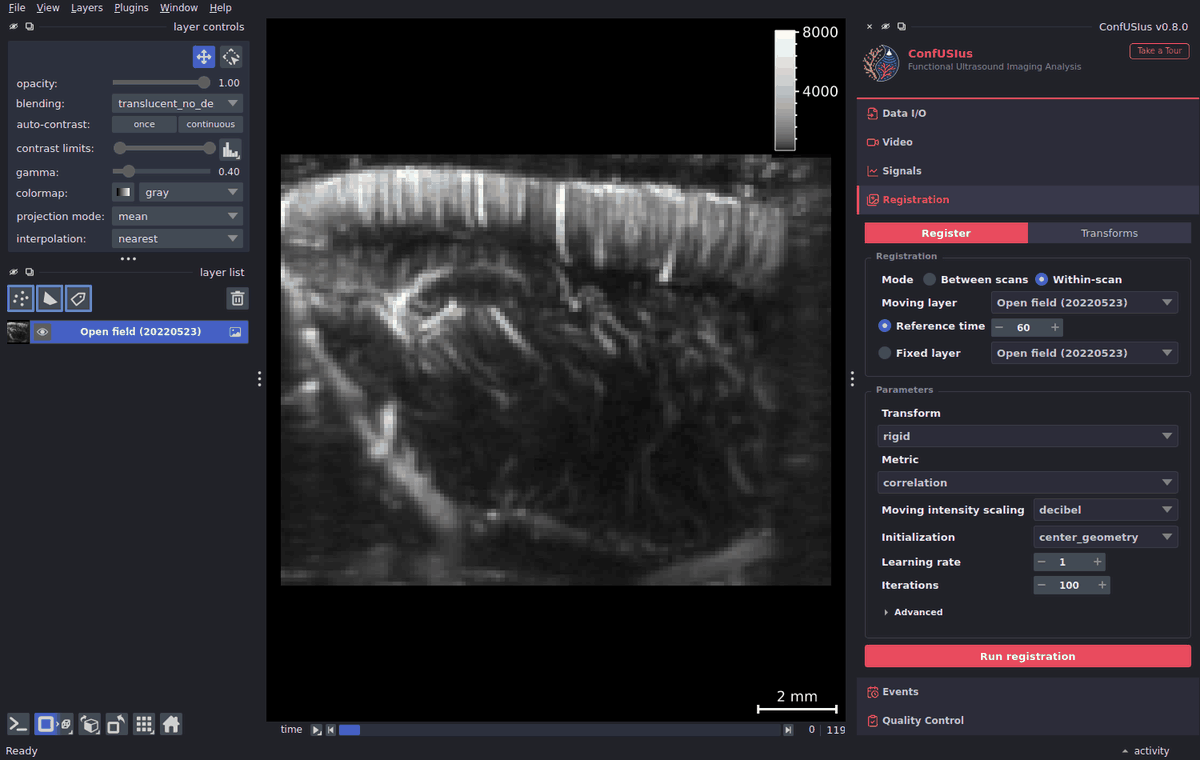Open the blending mode dropdown
1200x760 pixels.
[x=177, y=103]
